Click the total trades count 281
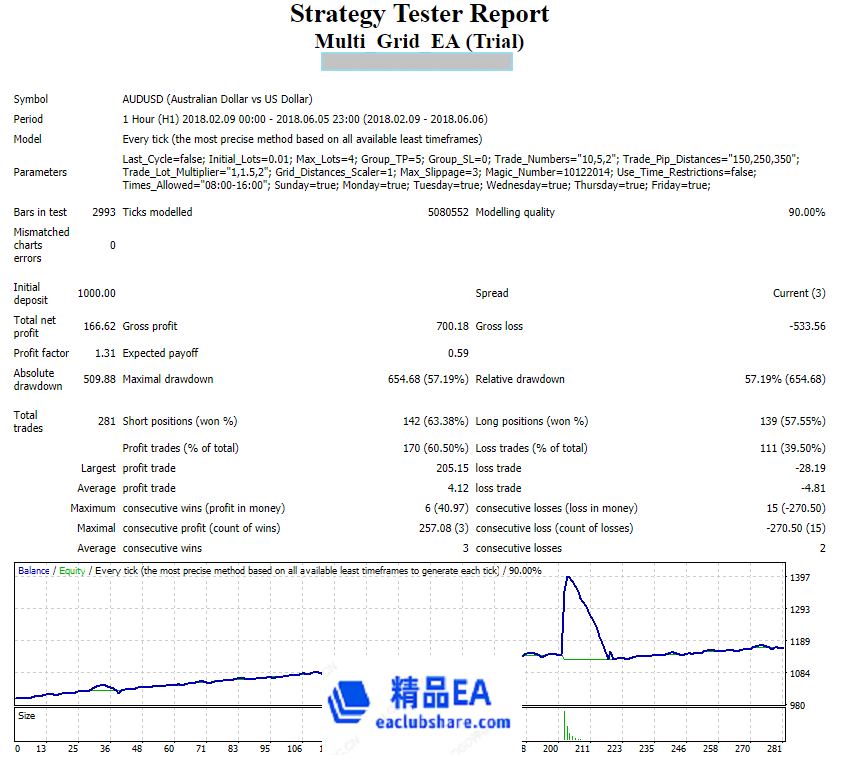The height and width of the screenshot is (760, 845). (106, 421)
